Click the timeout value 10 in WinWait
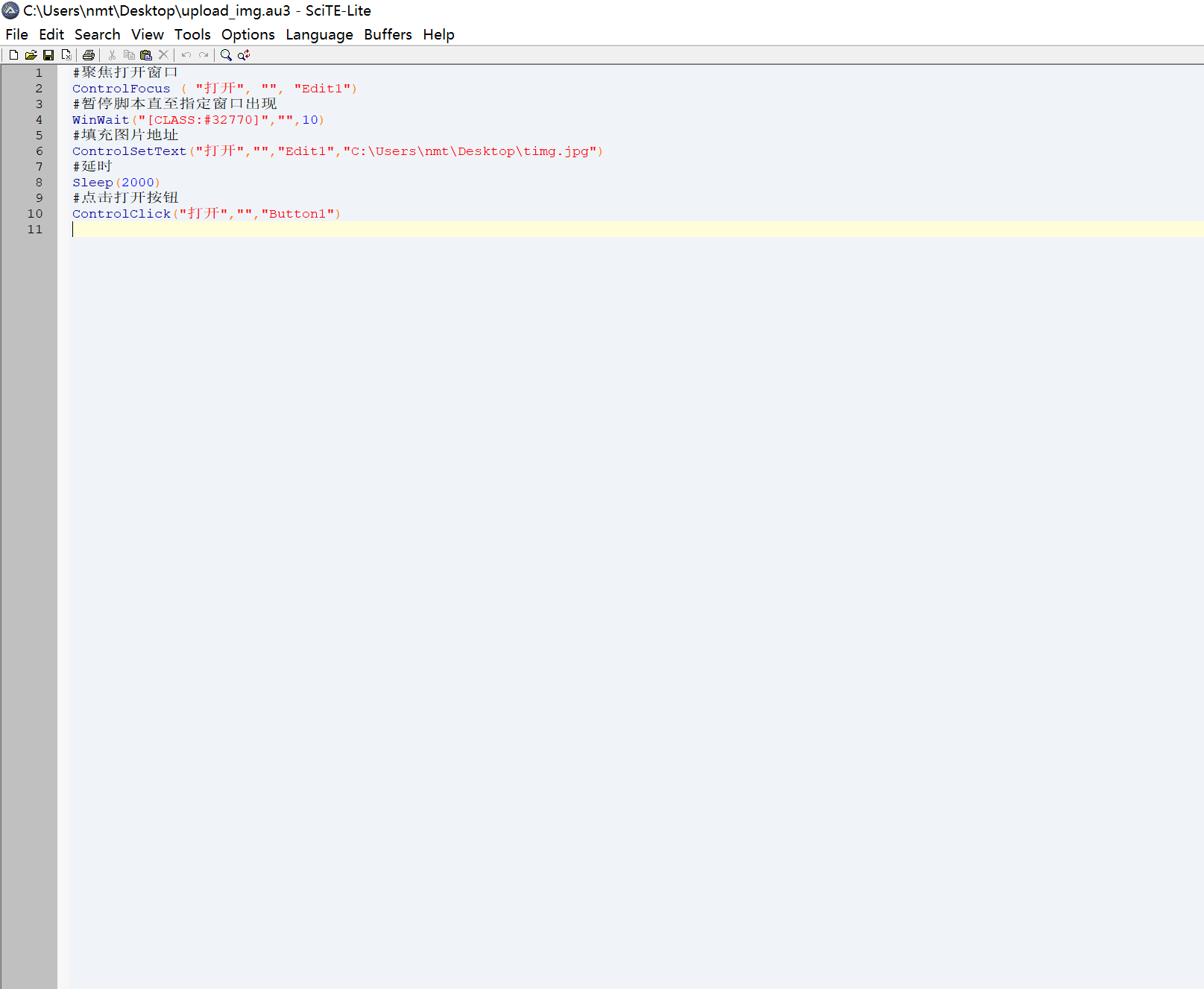Screen dimensions: 1204x989 (x=310, y=120)
